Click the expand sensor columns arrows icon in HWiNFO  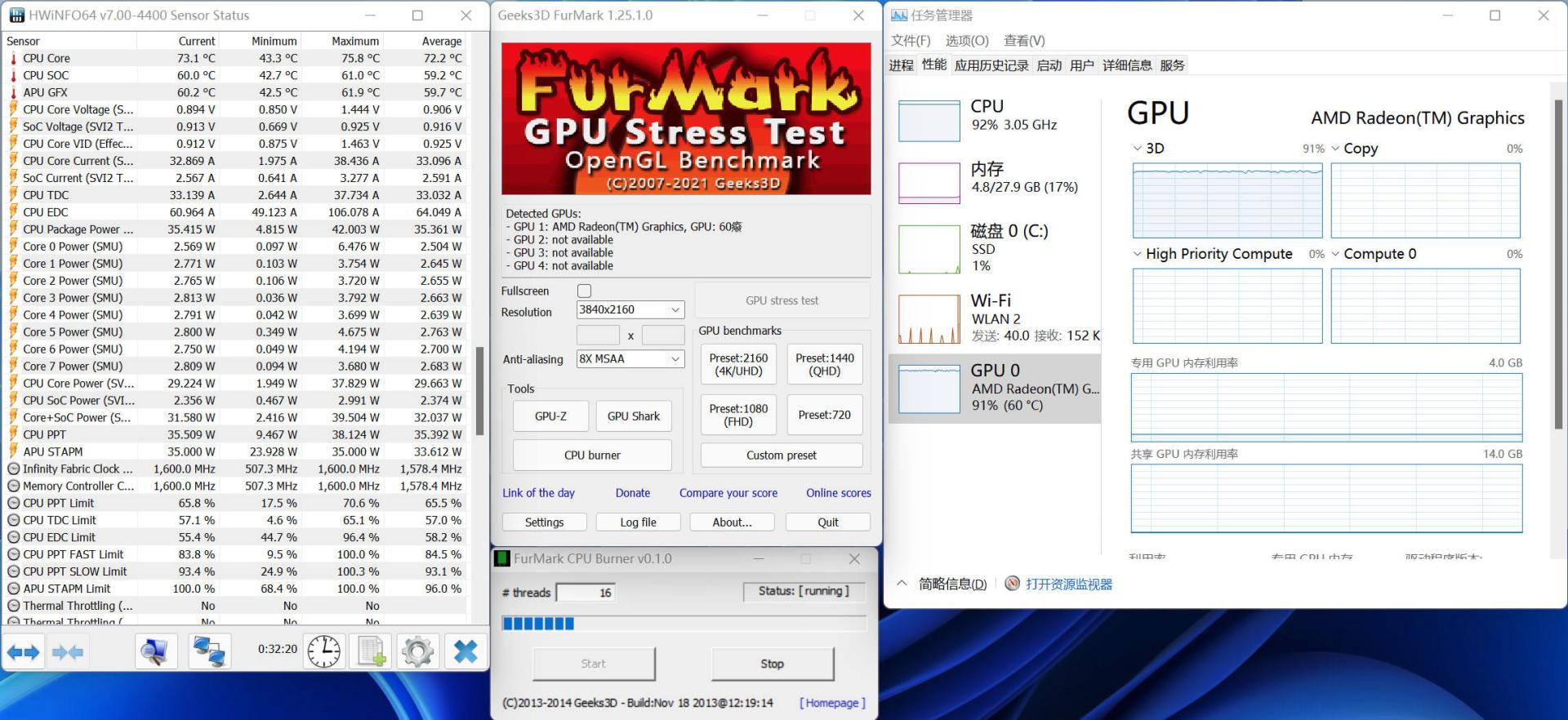point(23,652)
